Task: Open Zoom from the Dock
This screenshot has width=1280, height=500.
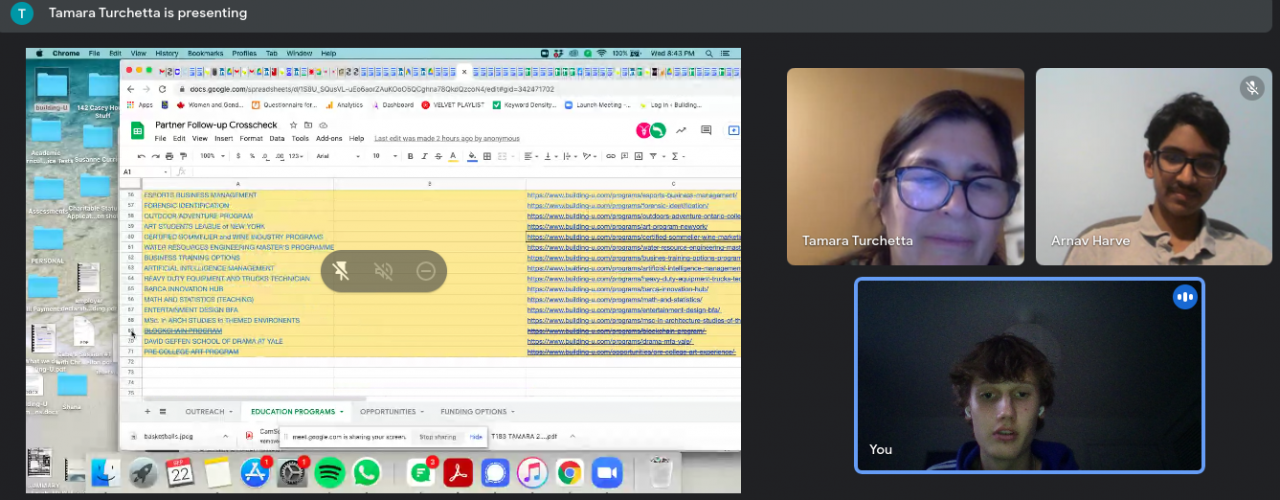Action: point(607,472)
